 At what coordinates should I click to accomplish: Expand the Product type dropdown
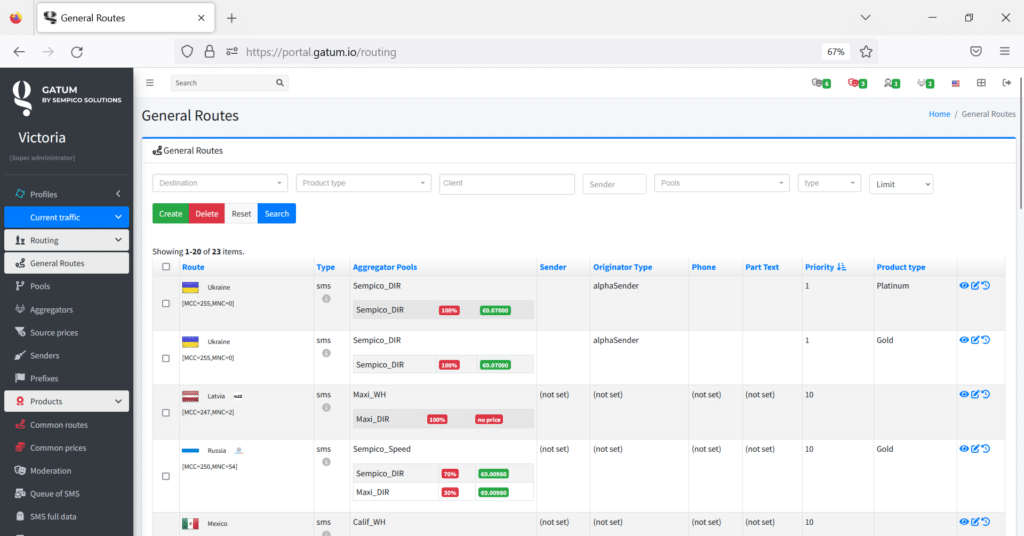point(364,183)
